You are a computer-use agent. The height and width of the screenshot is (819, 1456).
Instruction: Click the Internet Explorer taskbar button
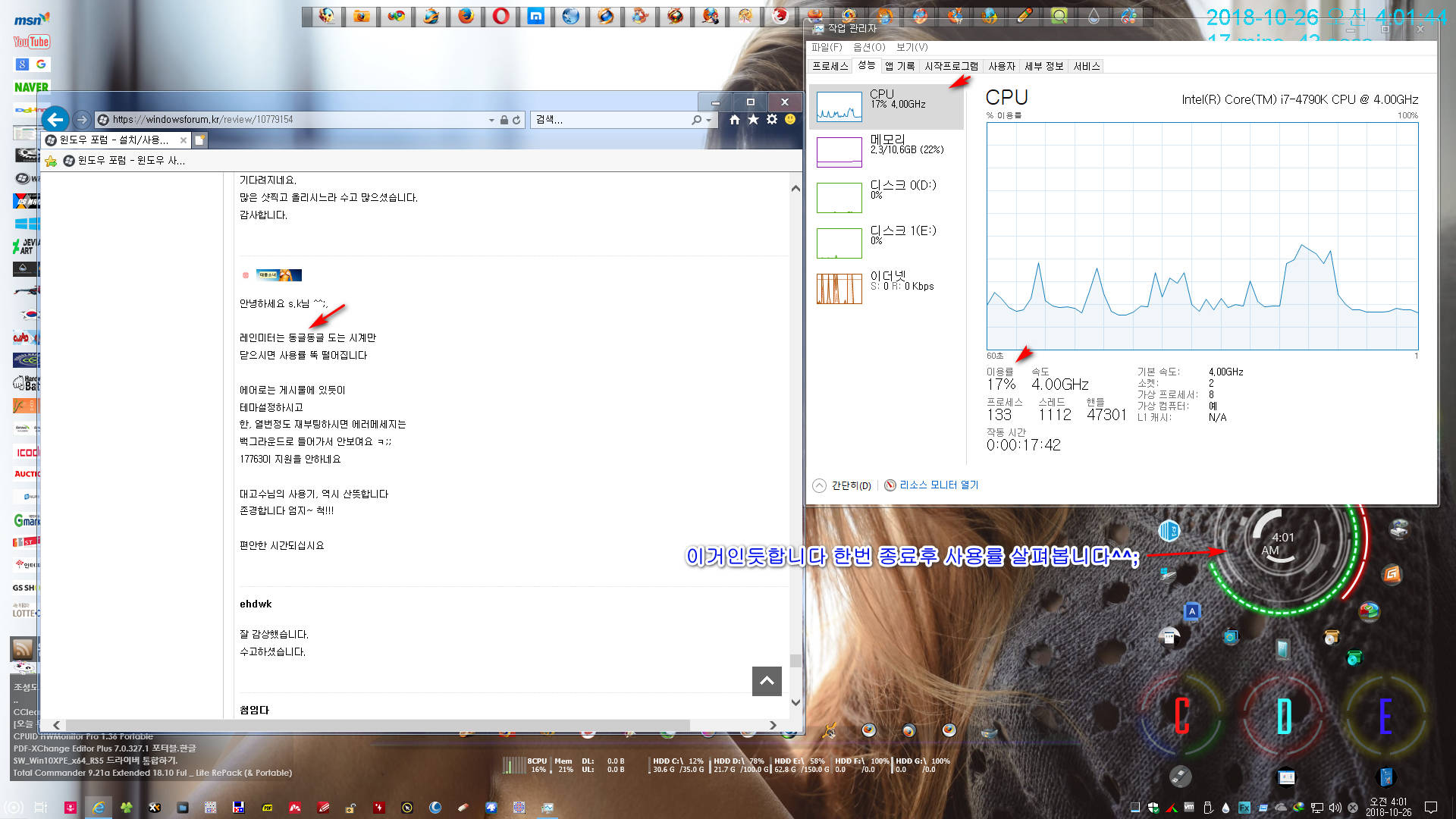[99, 808]
